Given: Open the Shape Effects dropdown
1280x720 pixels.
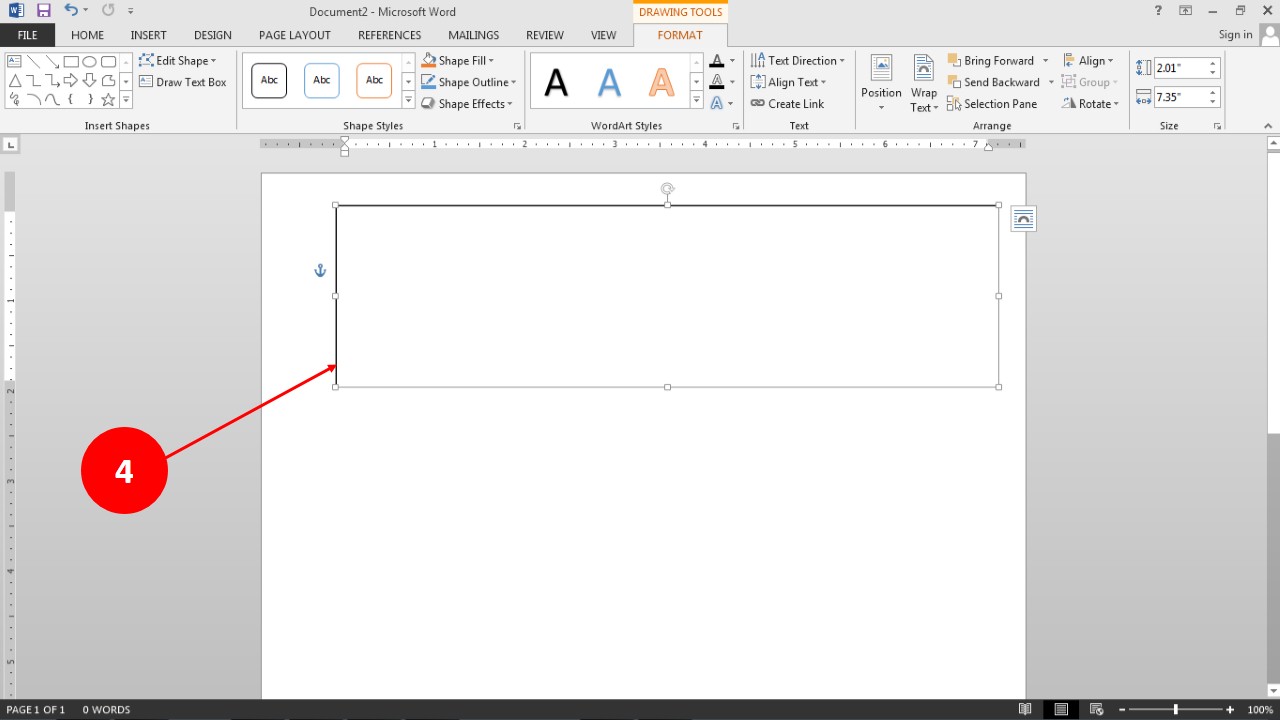Looking at the screenshot, I should pos(467,104).
